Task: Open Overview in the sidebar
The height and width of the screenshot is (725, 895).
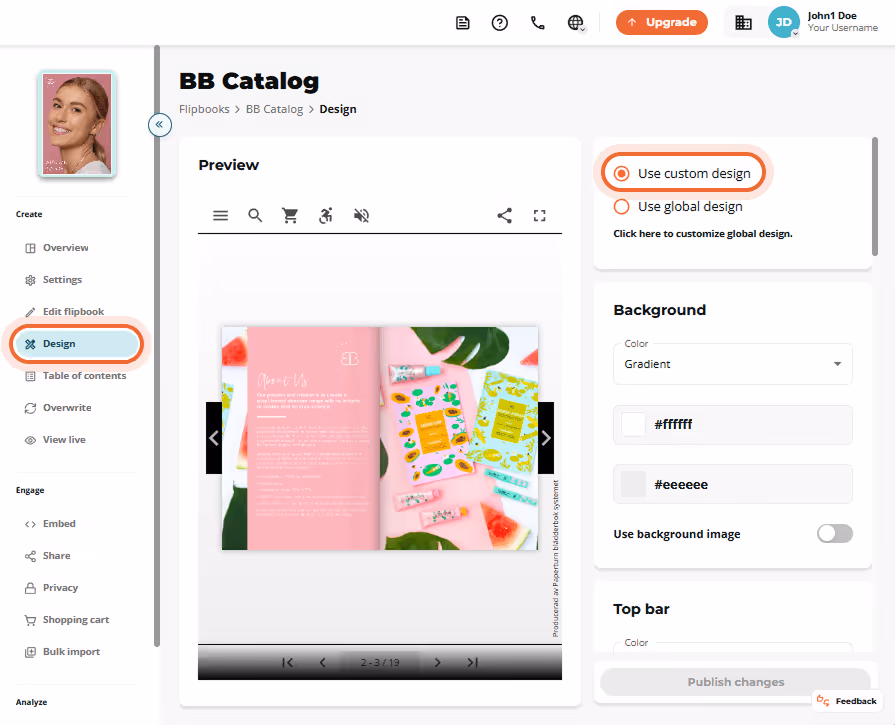Action: click(x=66, y=248)
